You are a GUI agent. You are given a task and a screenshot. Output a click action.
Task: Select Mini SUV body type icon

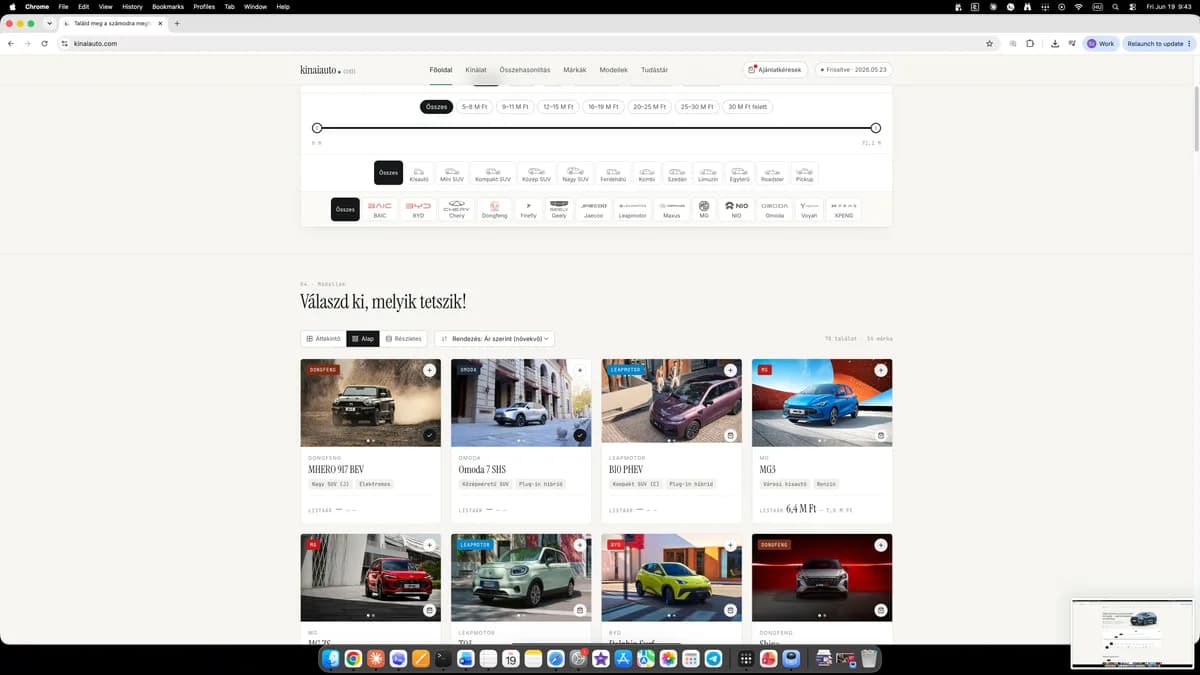[x=452, y=174]
